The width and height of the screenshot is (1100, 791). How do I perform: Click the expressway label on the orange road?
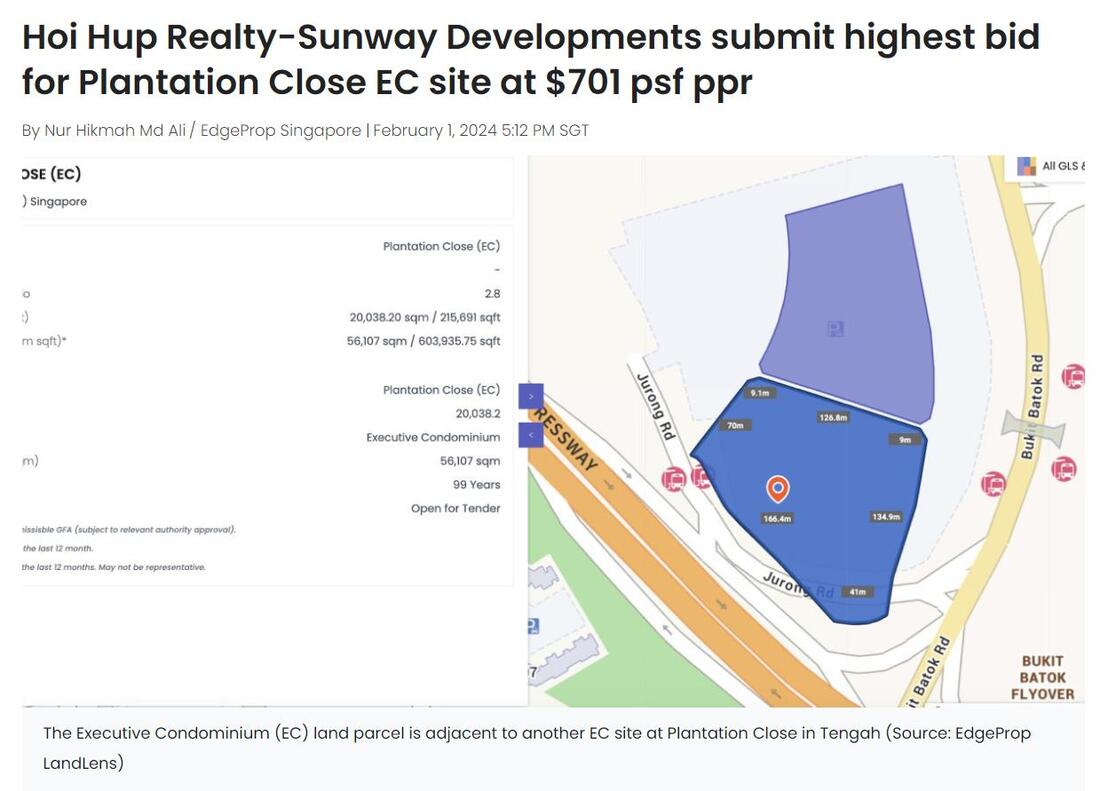point(565,440)
